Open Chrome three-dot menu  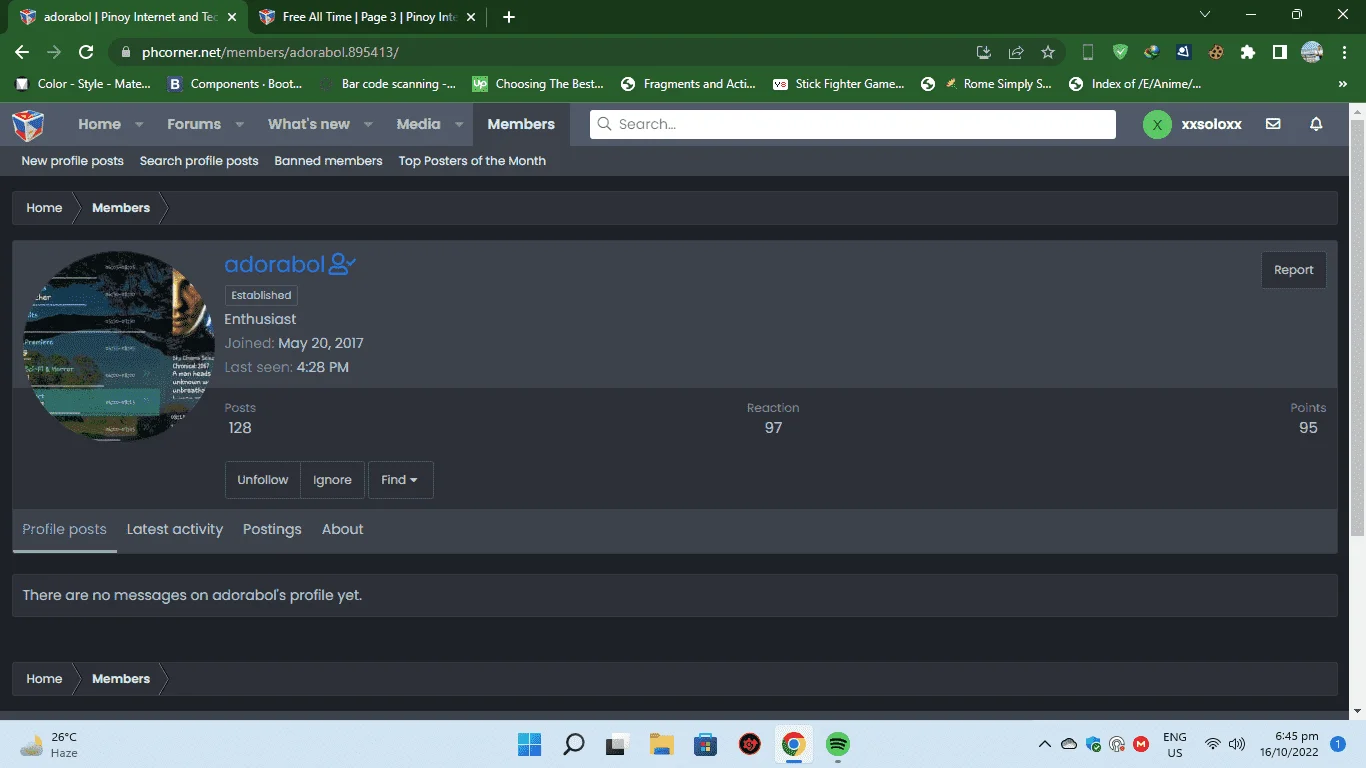point(1342,52)
